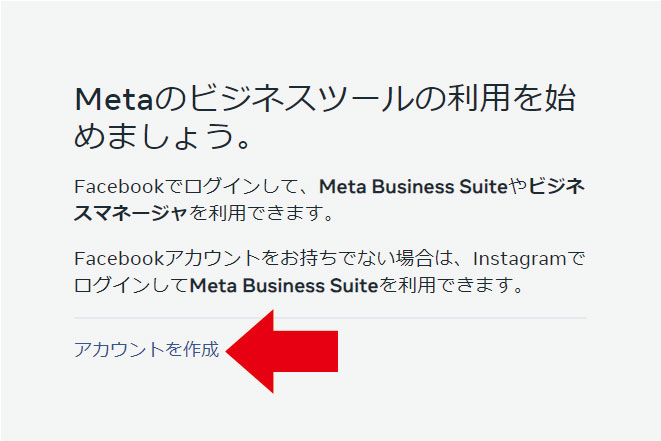Click the Metaのビジネスツール heading text
661x441 pixels.
tap(325, 99)
